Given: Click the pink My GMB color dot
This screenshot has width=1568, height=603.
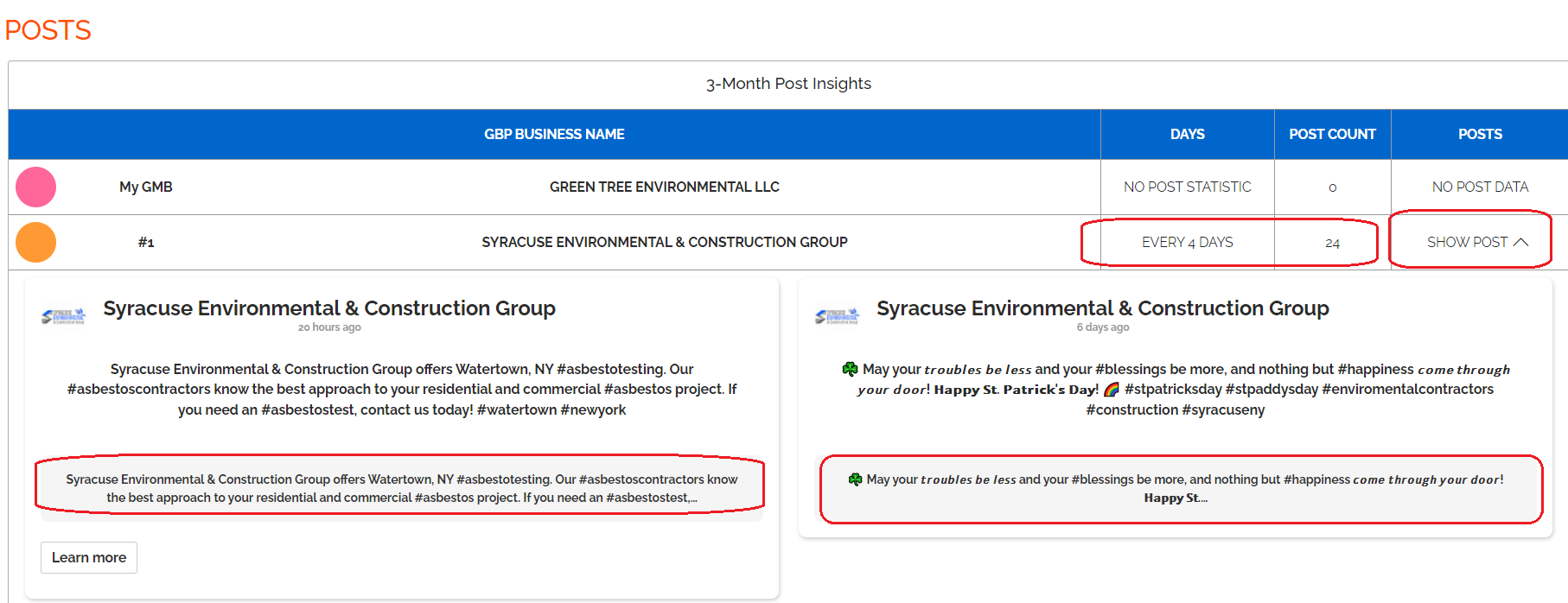Looking at the screenshot, I should [36, 187].
